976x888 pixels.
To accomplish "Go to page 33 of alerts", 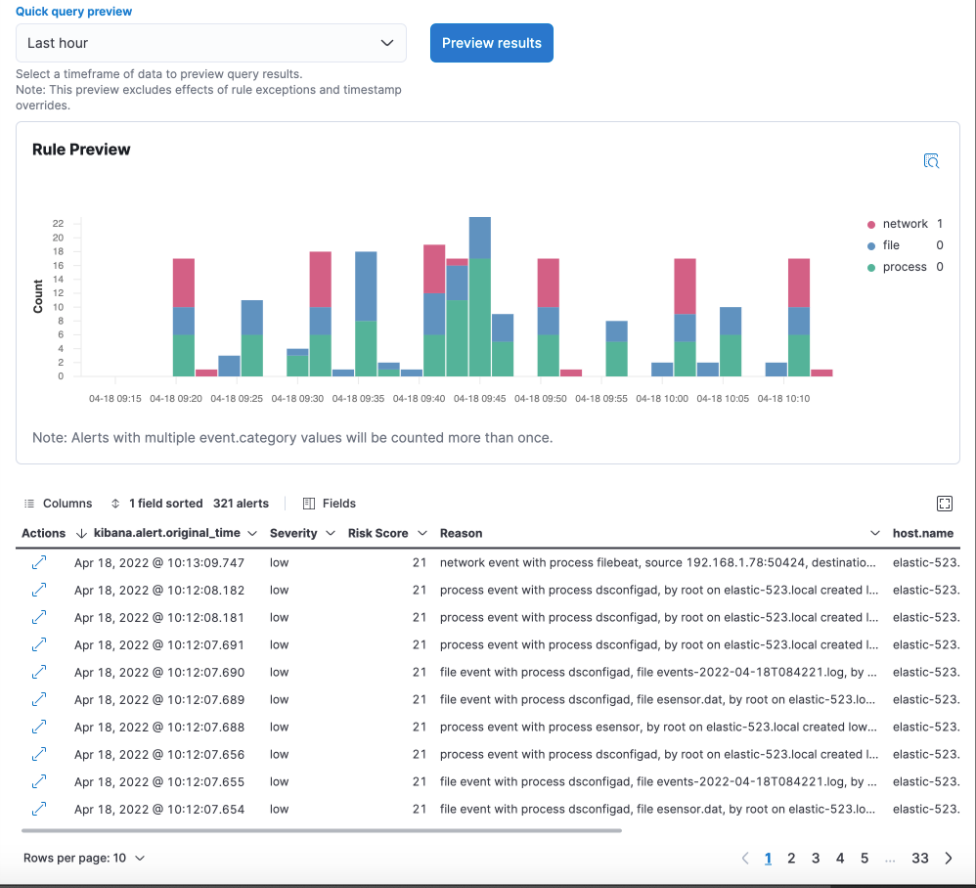I will tap(920, 858).
